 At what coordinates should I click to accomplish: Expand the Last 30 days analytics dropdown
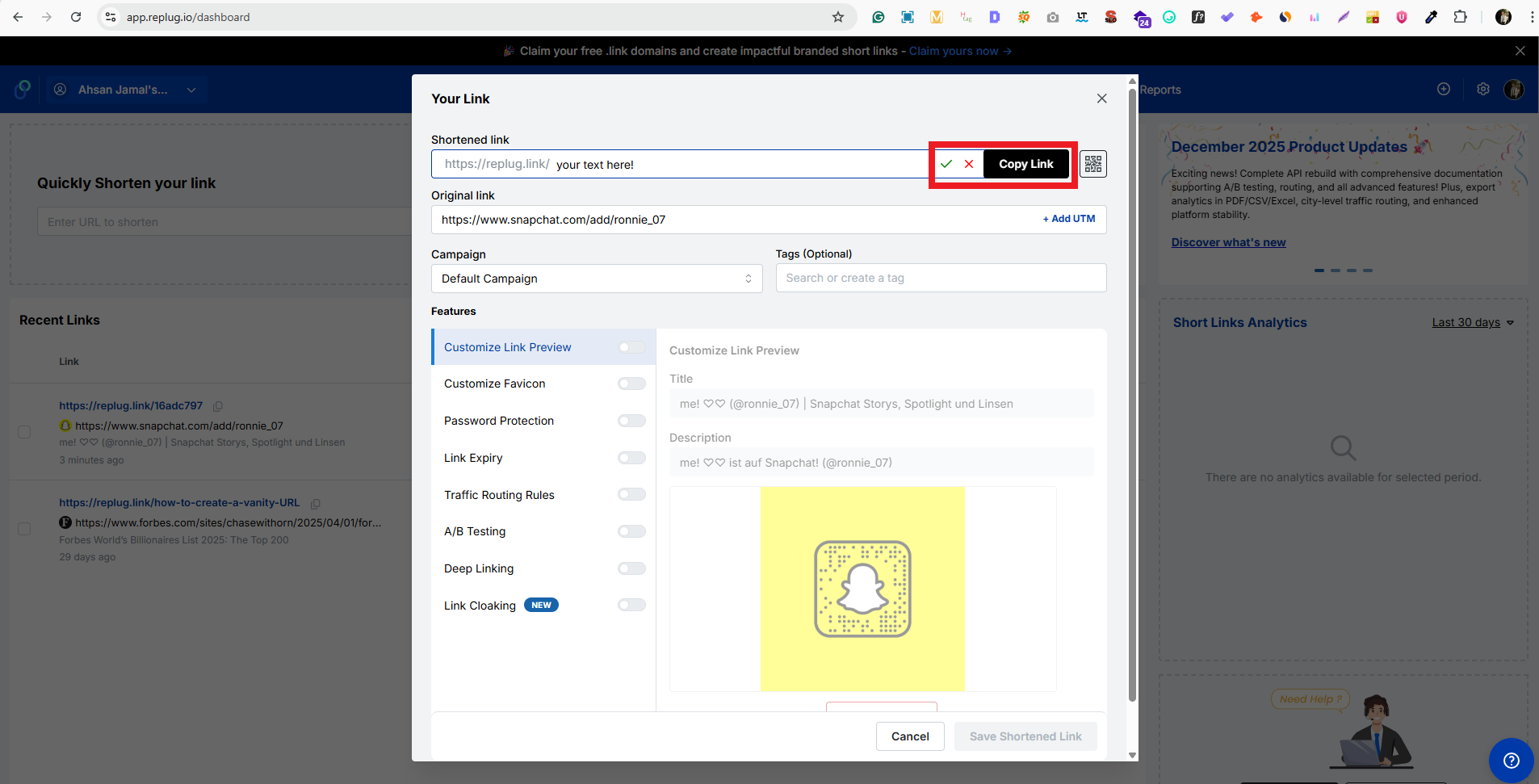1471,321
